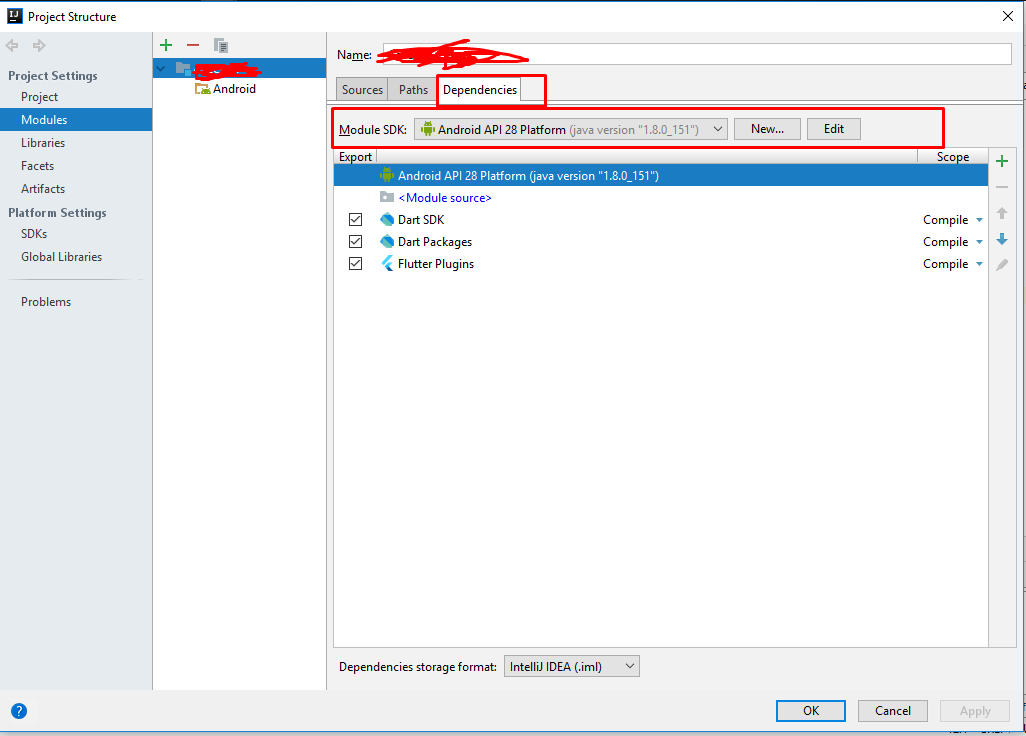The width and height of the screenshot is (1026, 736).
Task: Switch to the Sources tab
Action: coord(362,90)
